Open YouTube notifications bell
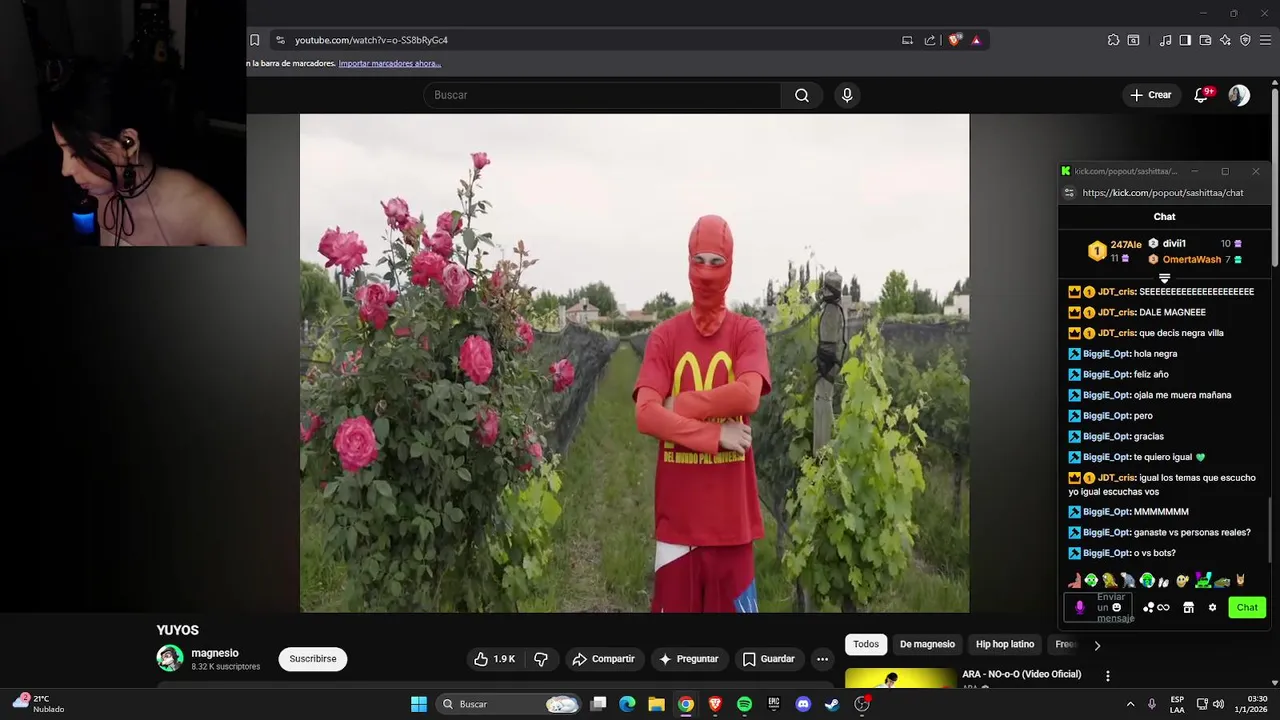Screen dimensions: 1280x720 (x=1202, y=95)
